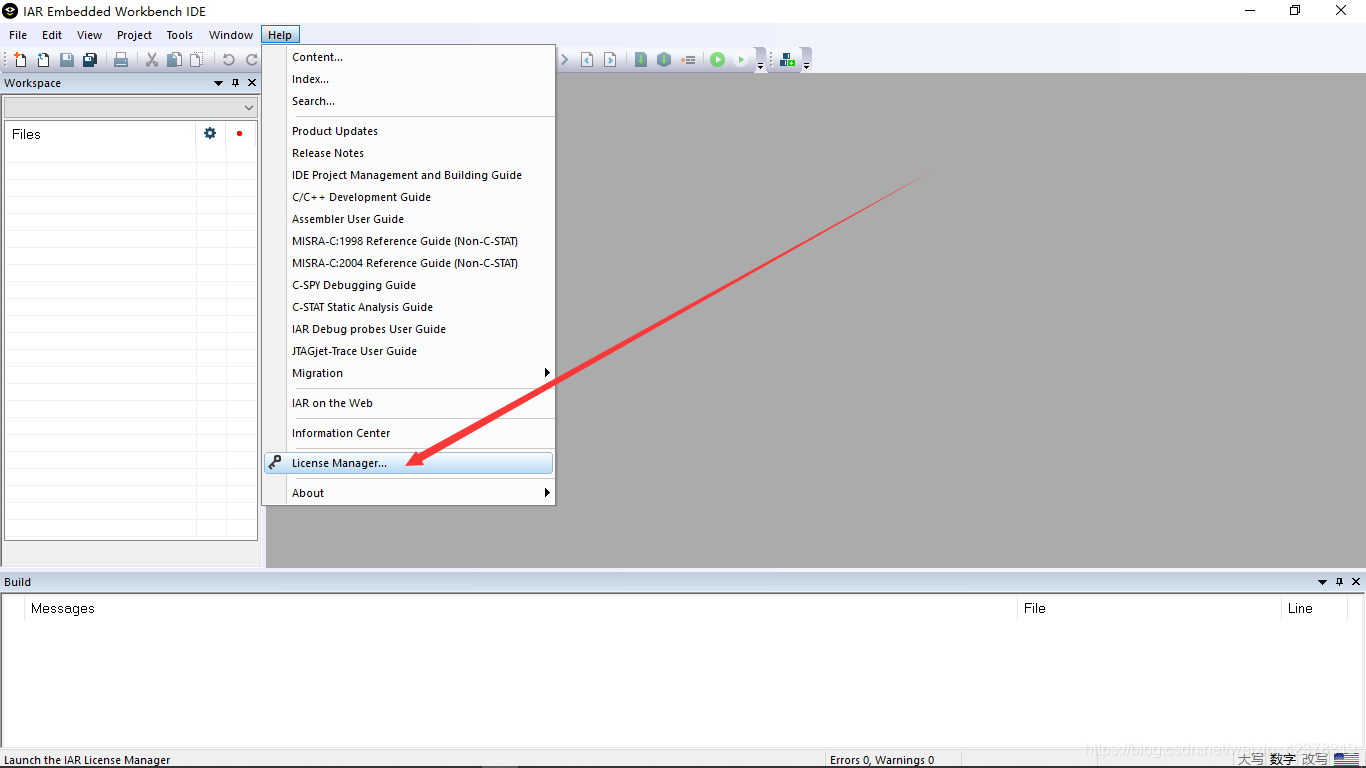Click the File column header in Build

coord(1149,608)
